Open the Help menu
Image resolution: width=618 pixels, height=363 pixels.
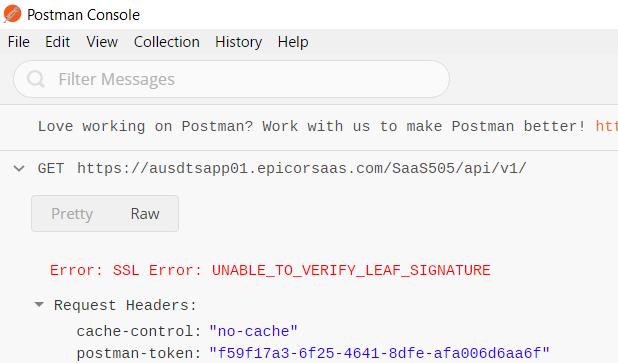293,42
